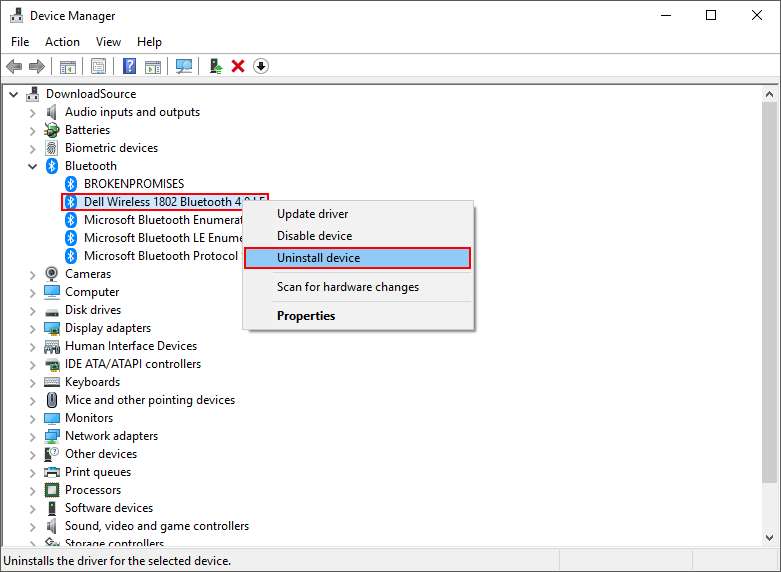This screenshot has width=781, height=572.
Task: Choose Properties in the context menu
Action: (x=358, y=316)
